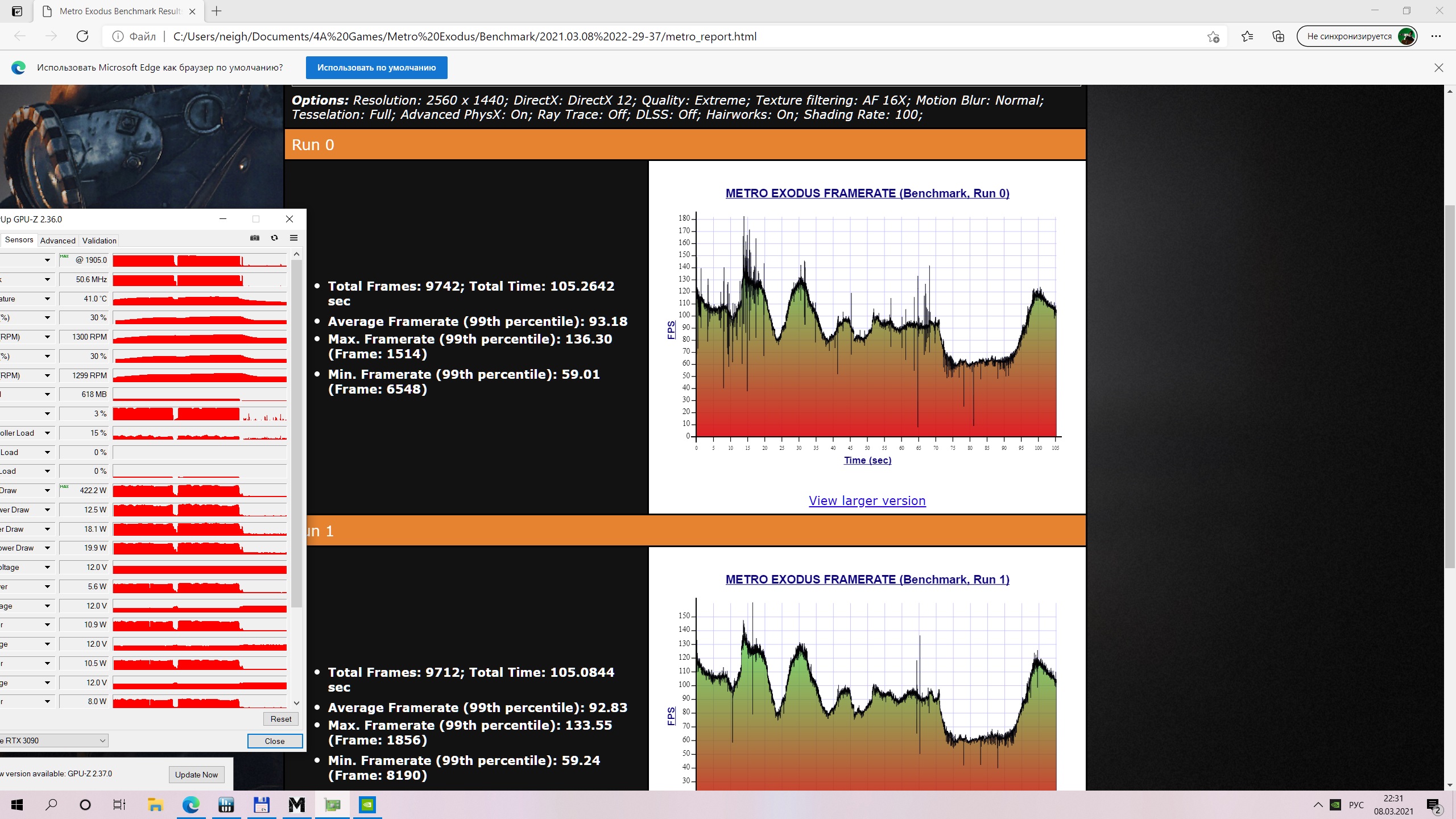This screenshot has height=819, width=1456.
Task: Click the Reset button in GPU-Z
Action: click(280, 719)
